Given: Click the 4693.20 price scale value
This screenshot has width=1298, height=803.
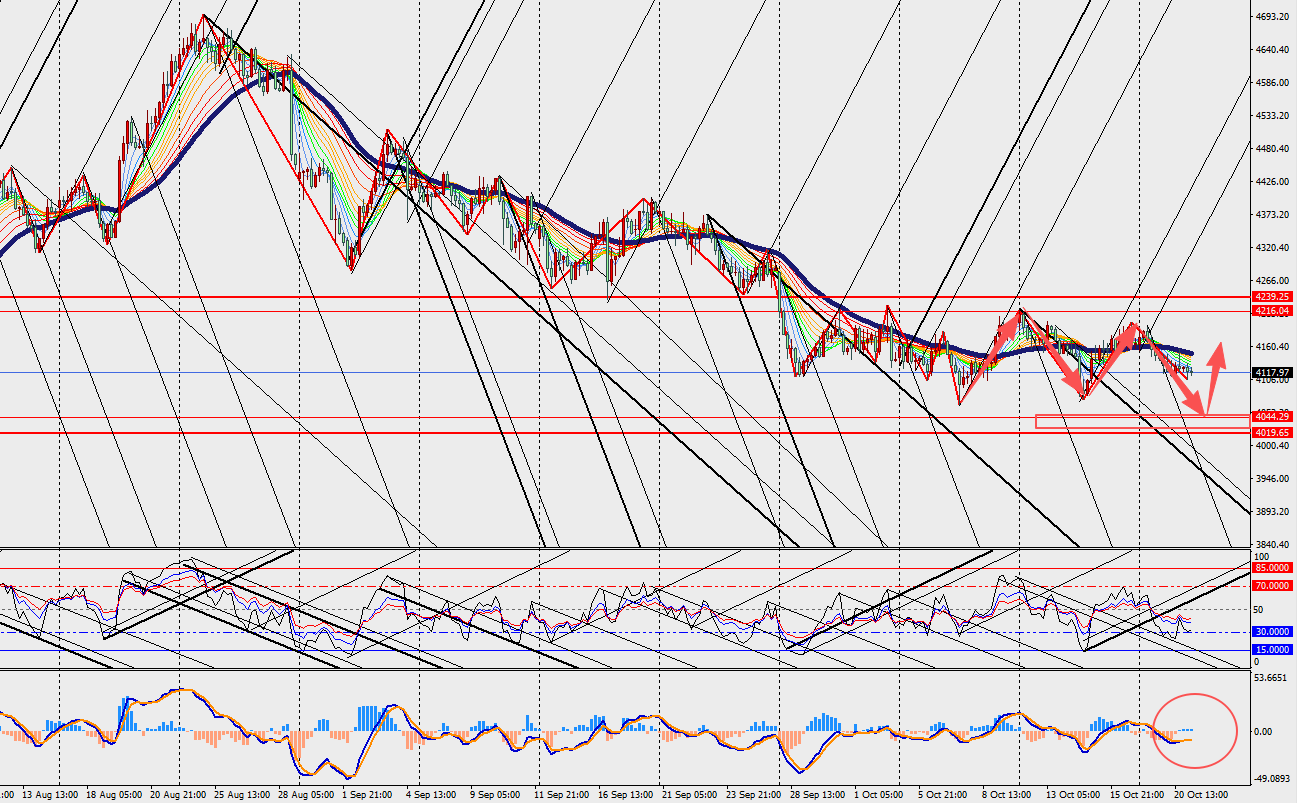Looking at the screenshot, I should (1274, 17).
